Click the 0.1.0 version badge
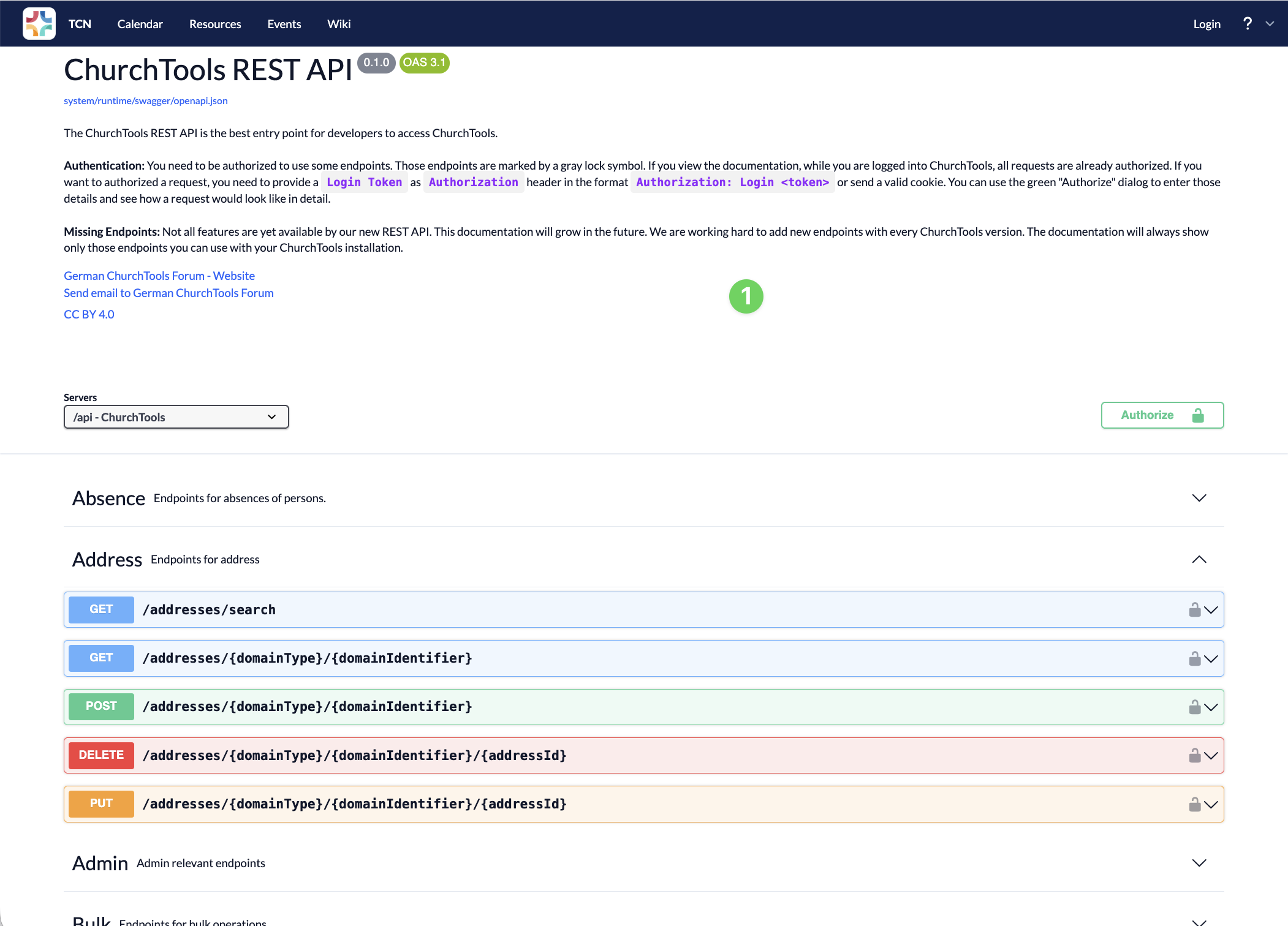The height and width of the screenshot is (926, 1288). point(376,62)
